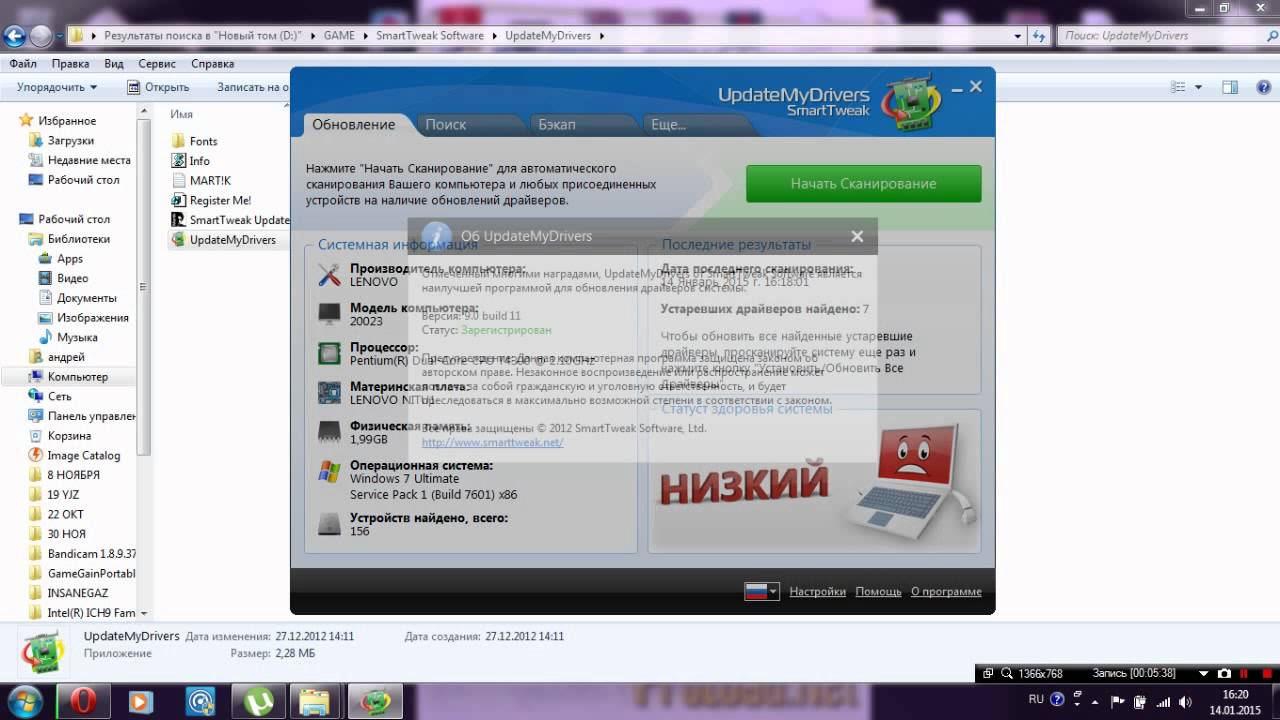
Task: Open the address bar history dropdown
Action: pos(1018,35)
